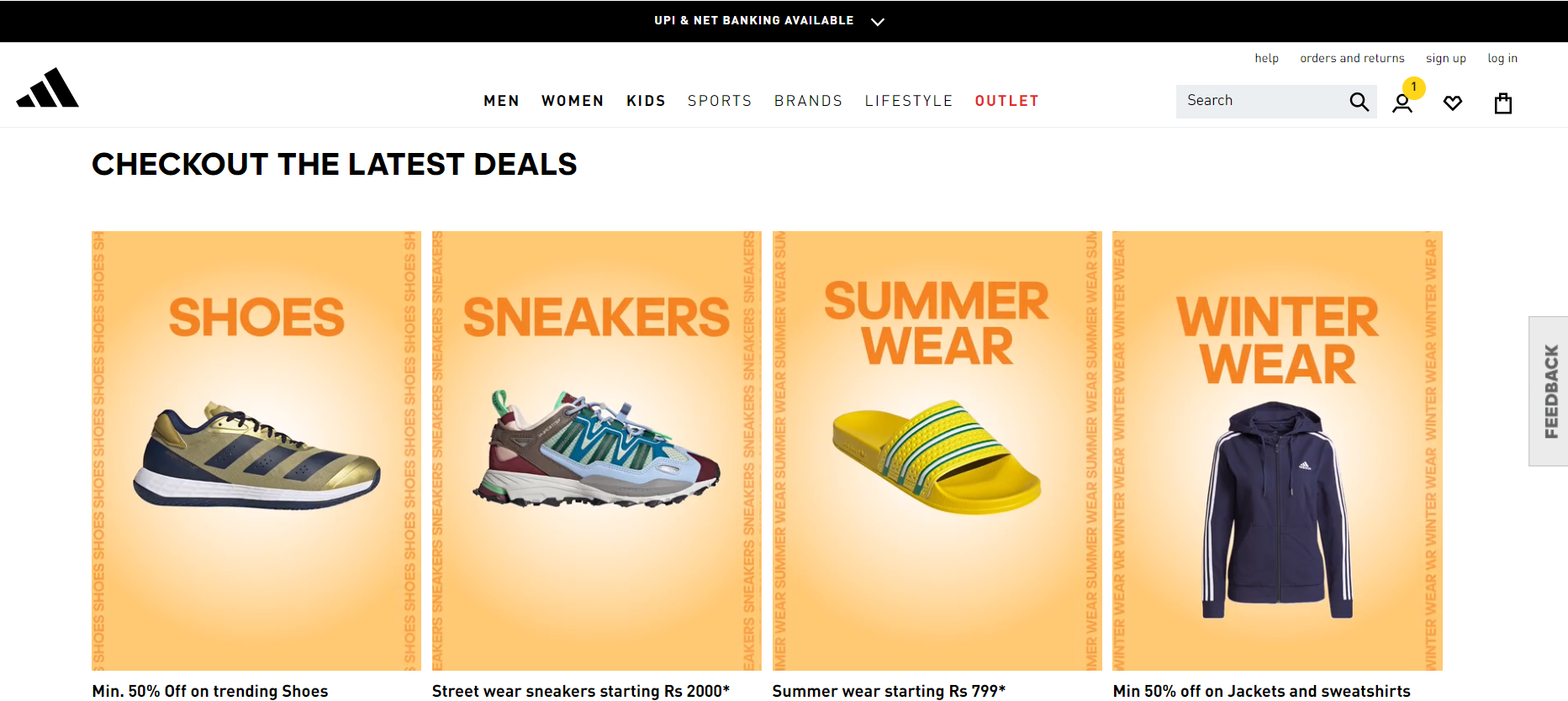1568x701 pixels.
Task: Open the SHOES deal card
Action: point(256,451)
